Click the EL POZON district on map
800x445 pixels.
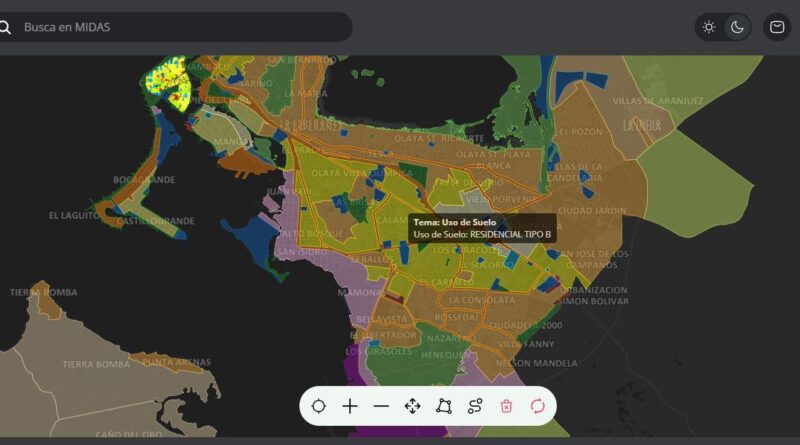581,131
